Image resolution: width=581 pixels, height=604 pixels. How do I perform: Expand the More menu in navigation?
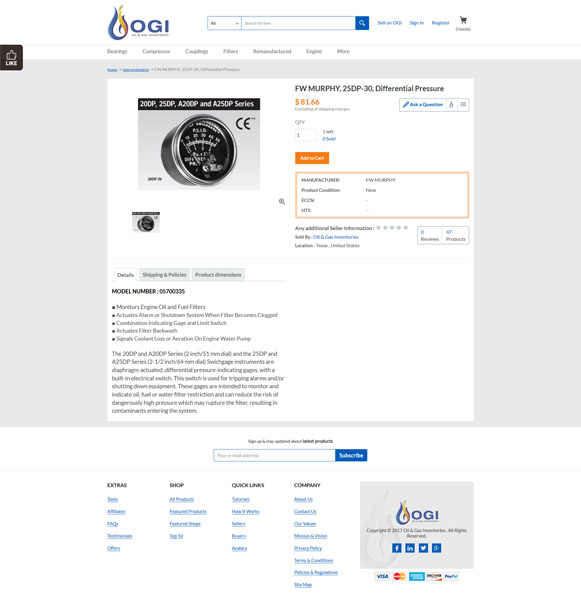coord(343,51)
